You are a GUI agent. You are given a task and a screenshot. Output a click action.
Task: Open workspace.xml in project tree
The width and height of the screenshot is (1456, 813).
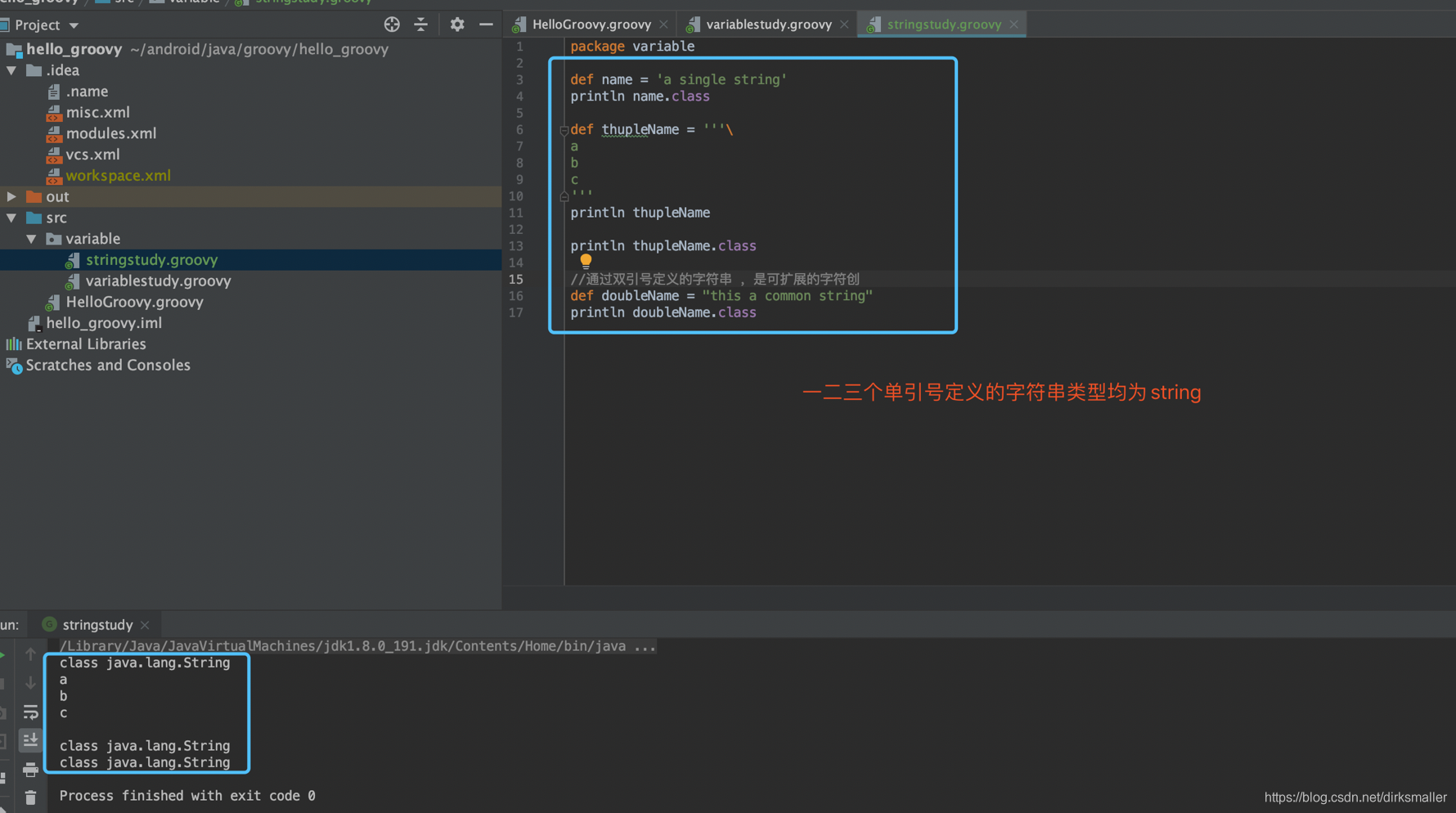[118, 176]
